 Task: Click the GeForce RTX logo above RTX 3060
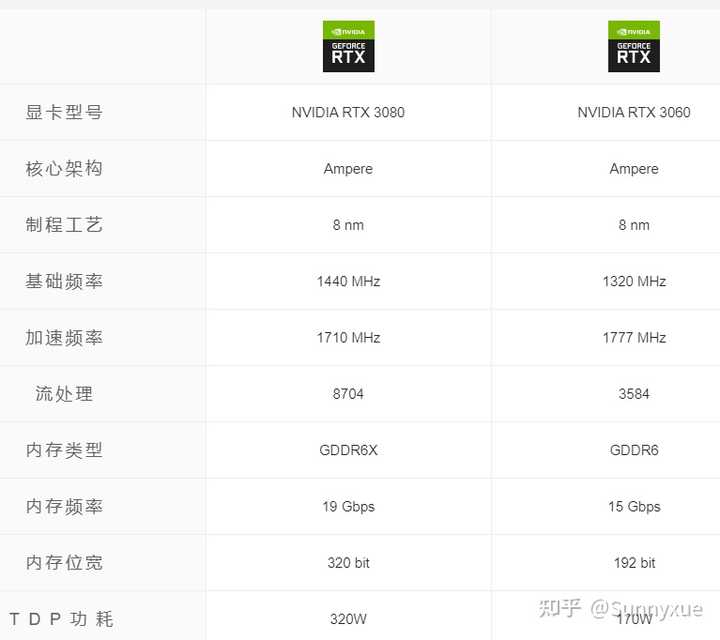click(634, 46)
